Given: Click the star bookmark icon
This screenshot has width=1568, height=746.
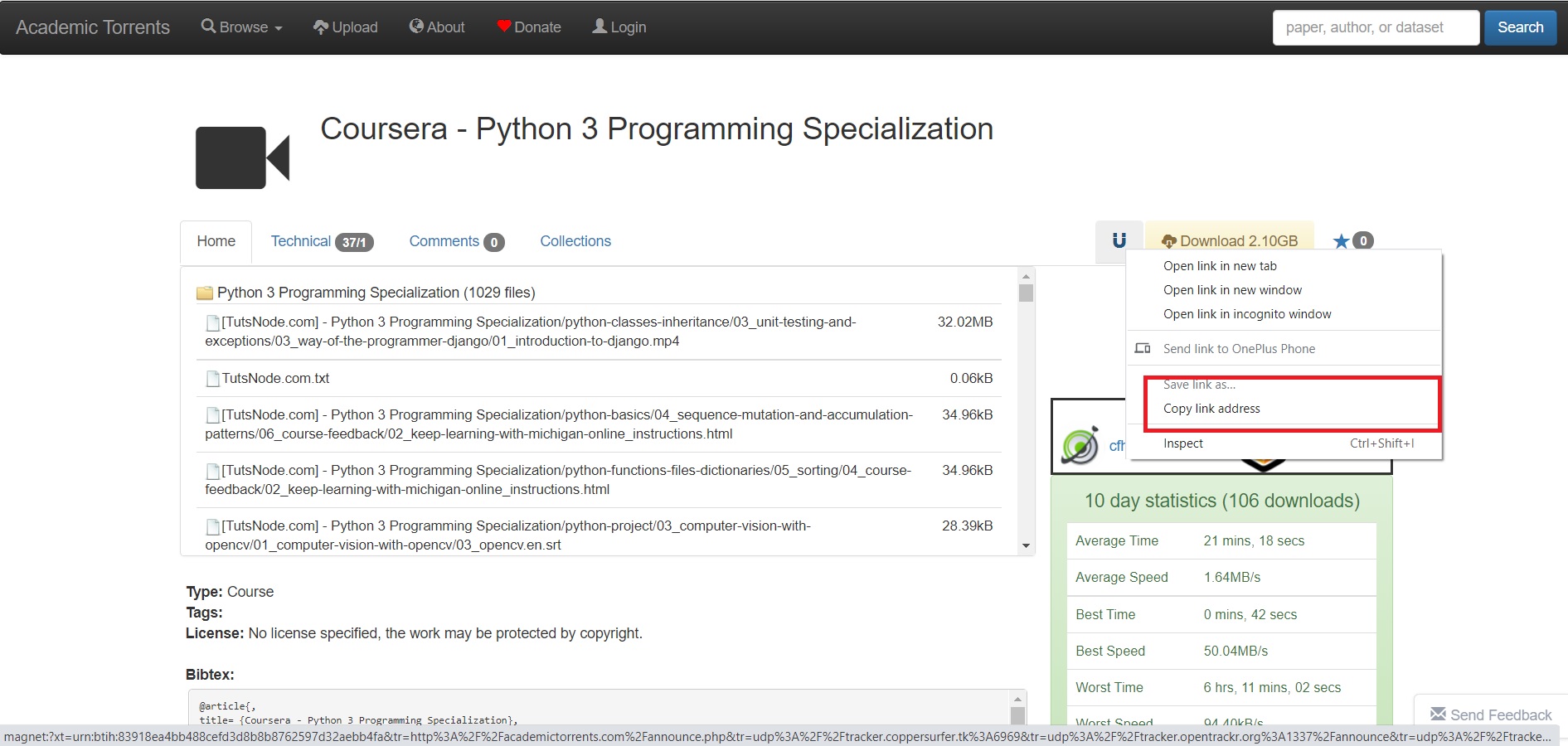Looking at the screenshot, I should tap(1341, 241).
